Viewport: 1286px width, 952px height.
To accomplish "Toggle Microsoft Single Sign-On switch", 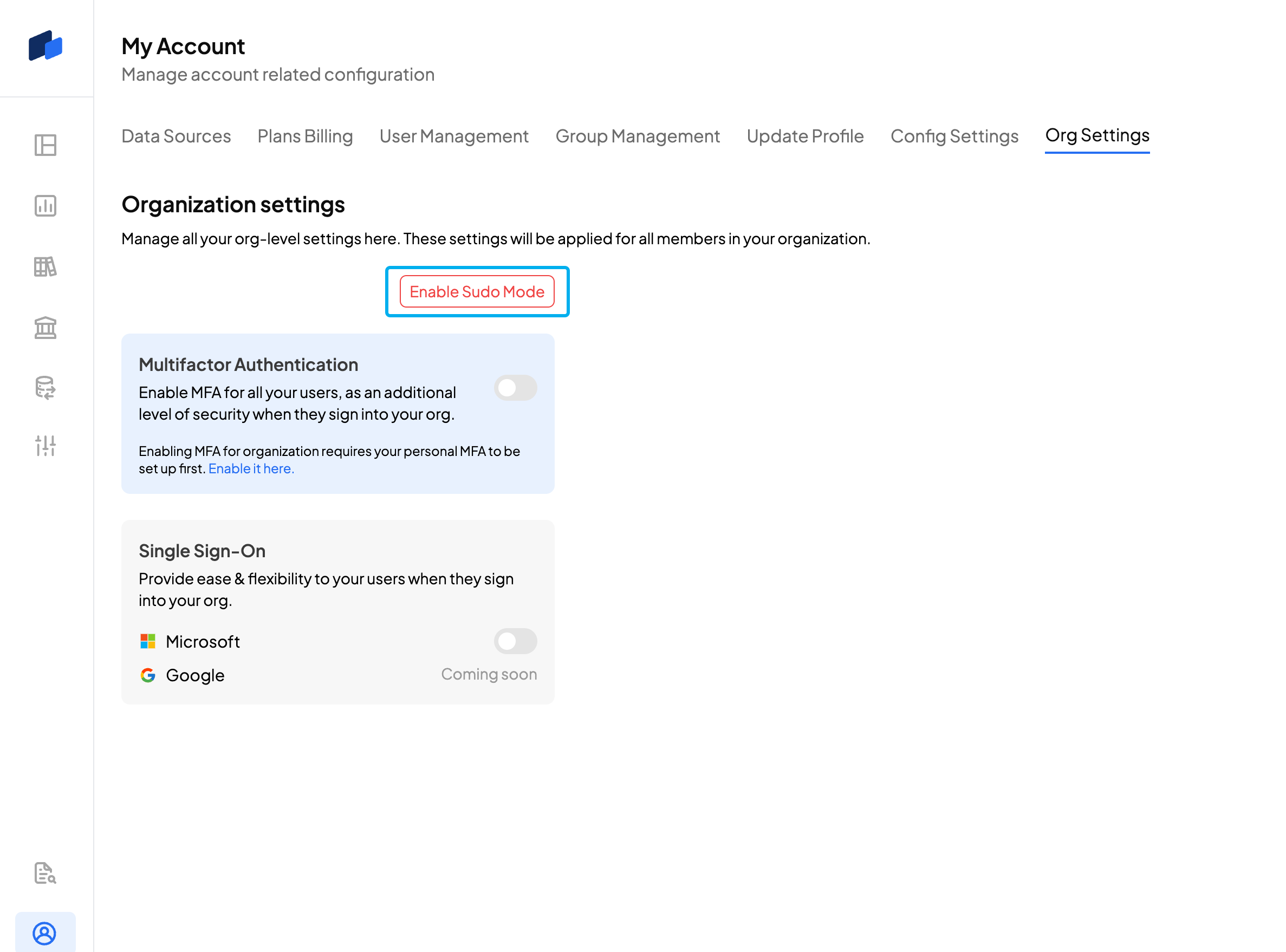I will [x=515, y=641].
